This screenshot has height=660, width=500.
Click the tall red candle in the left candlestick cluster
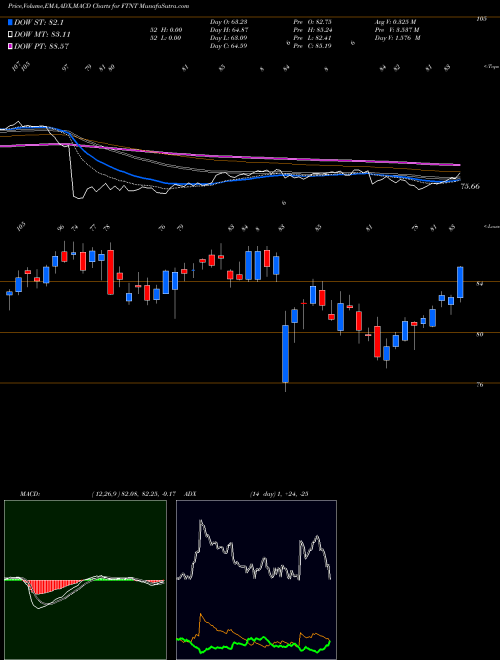tap(110, 272)
